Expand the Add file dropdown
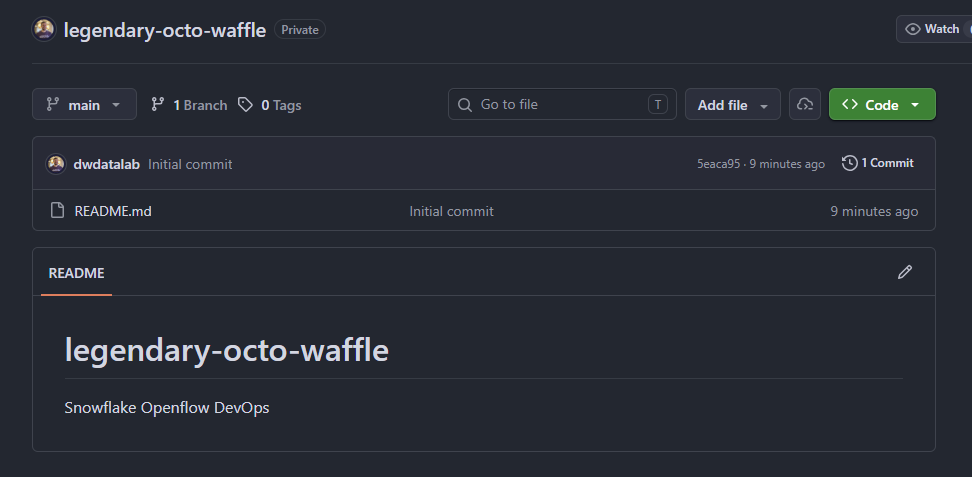The width and height of the screenshot is (972, 477). pos(733,104)
